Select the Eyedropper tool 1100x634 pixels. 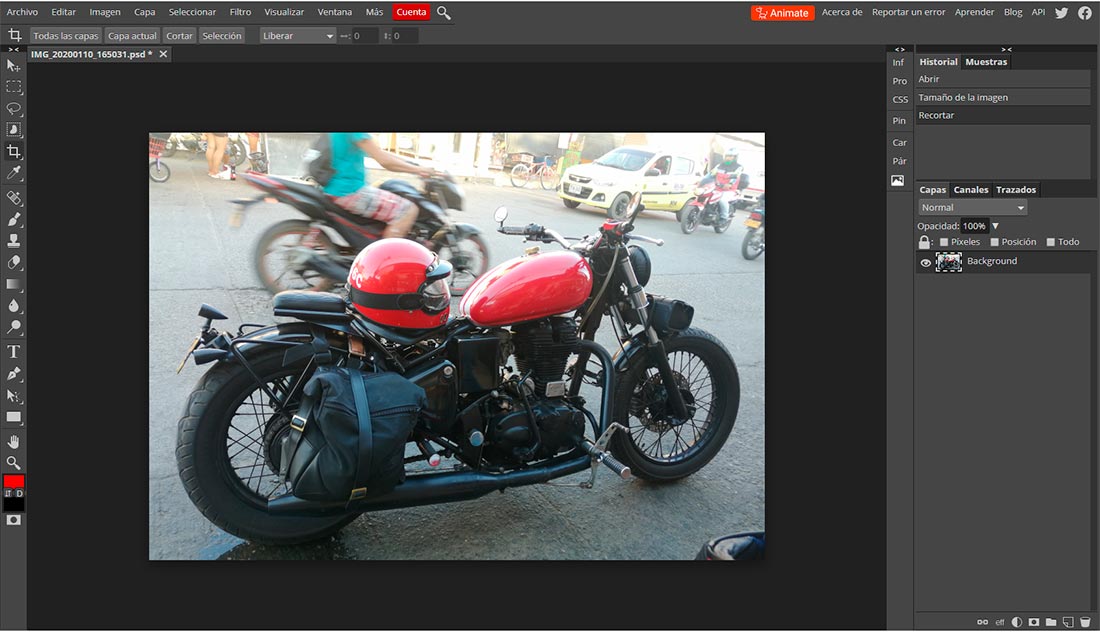point(14,174)
